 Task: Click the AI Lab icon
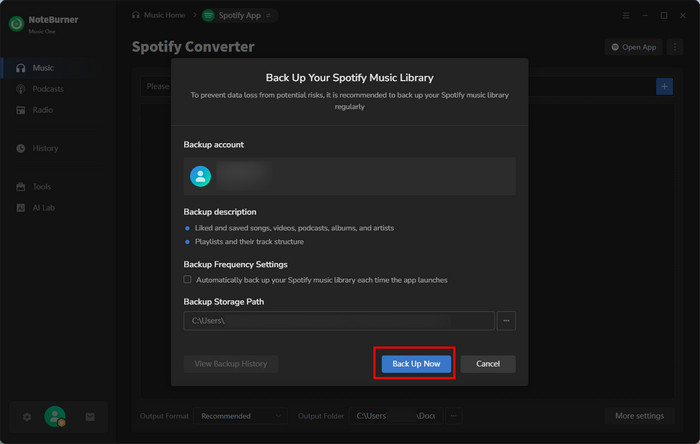click(x=21, y=207)
